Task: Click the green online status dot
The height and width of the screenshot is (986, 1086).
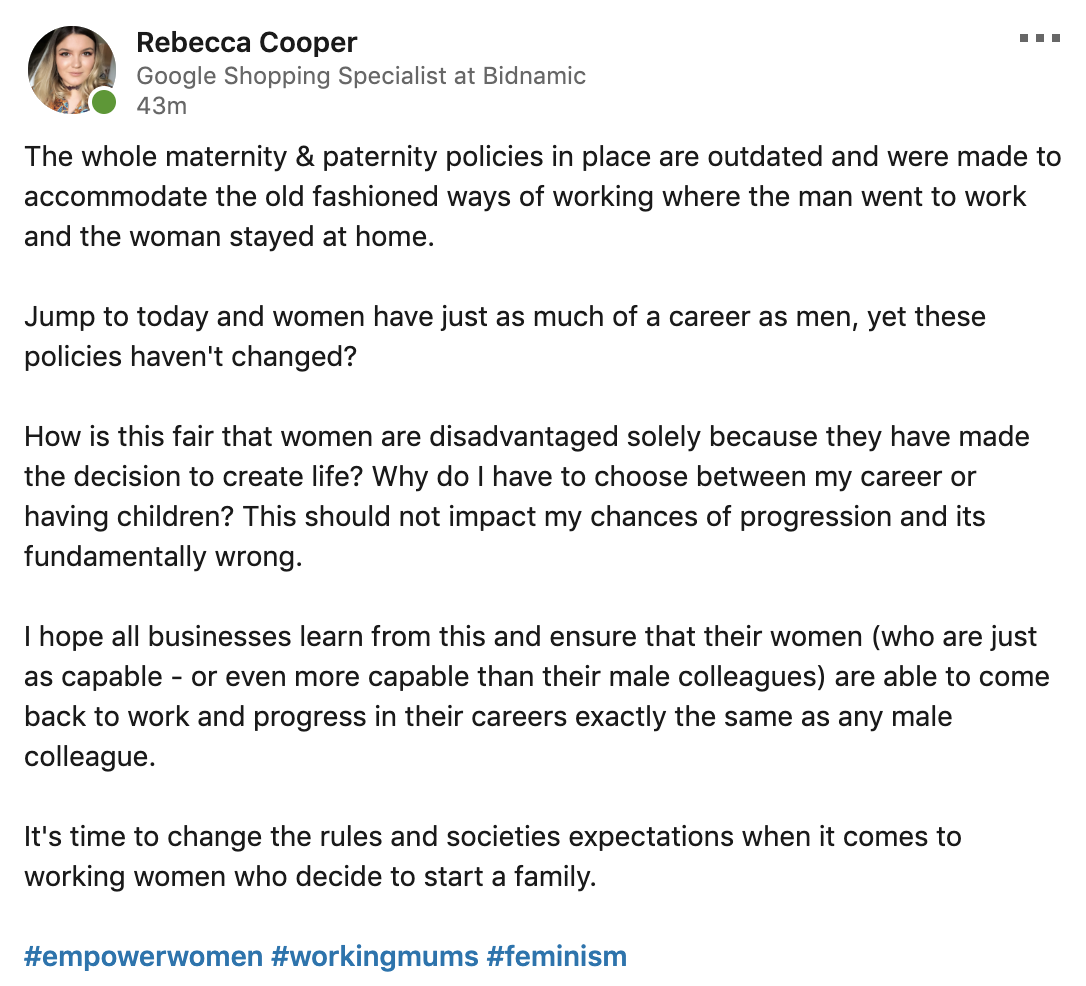Action: 103,102
